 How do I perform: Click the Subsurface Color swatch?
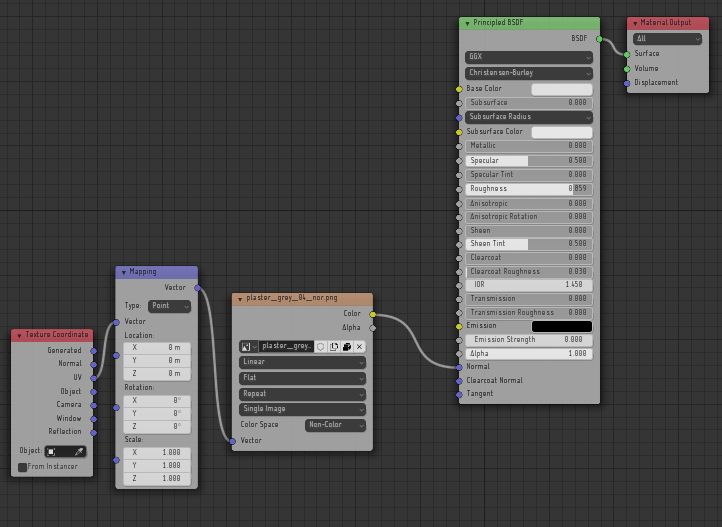[x=562, y=133]
